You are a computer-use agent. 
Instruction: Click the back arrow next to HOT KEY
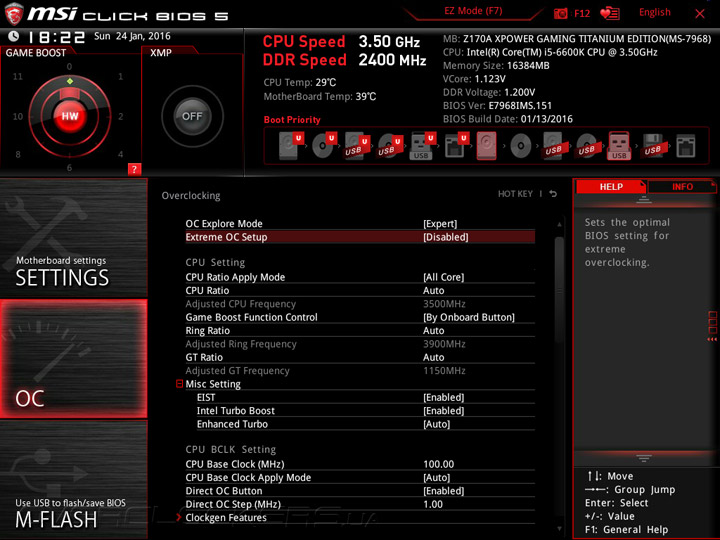(x=553, y=194)
